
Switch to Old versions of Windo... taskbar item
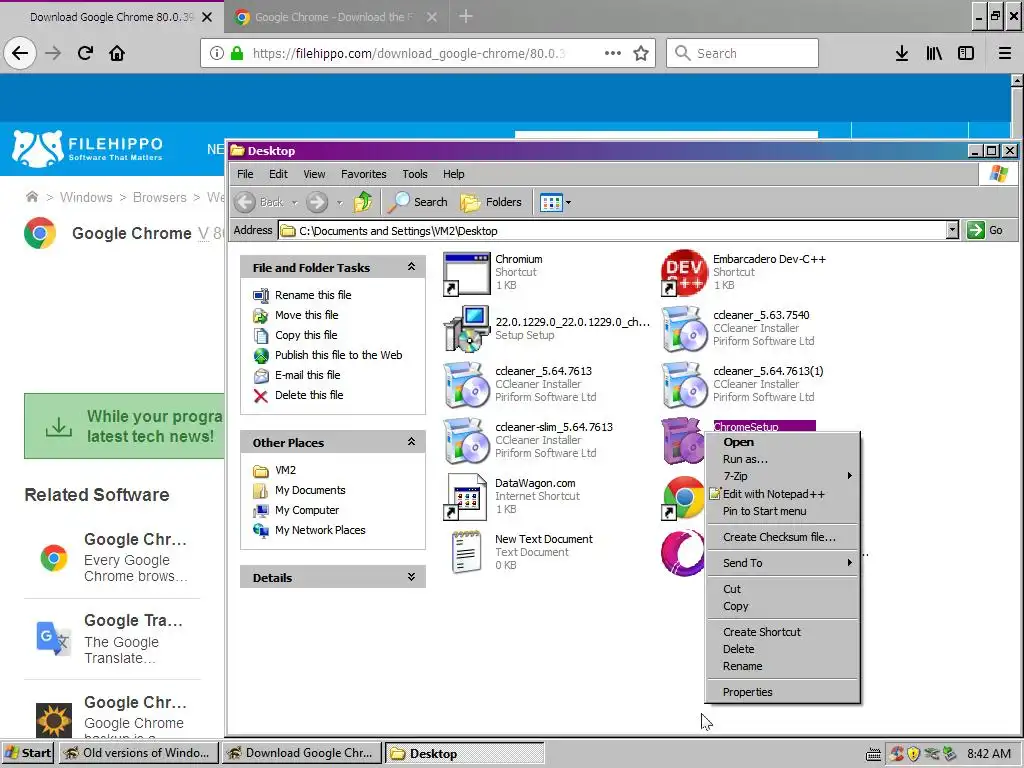point(137,753)
